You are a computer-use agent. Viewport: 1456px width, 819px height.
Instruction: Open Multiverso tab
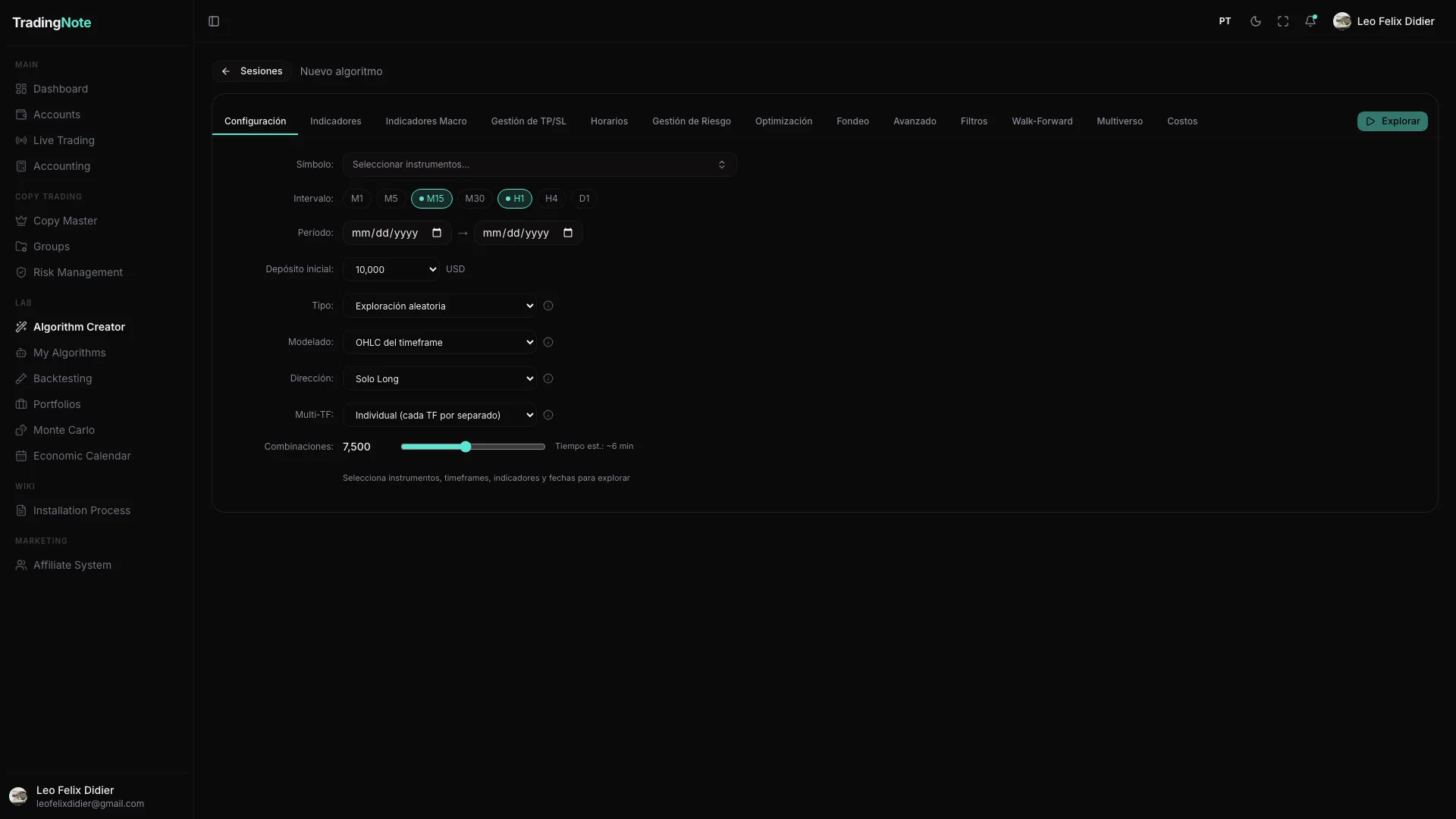pyautogui.click(x=1119, y=121)
